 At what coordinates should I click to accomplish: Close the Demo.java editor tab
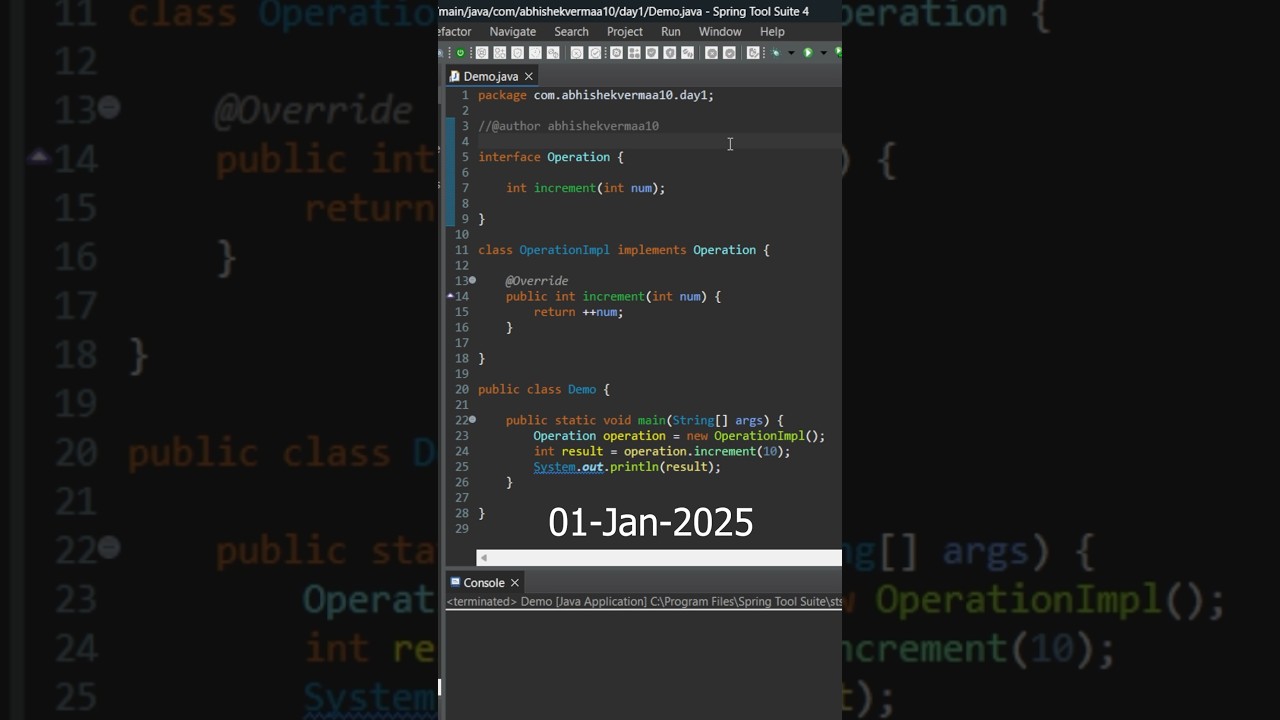coord(529,76)
